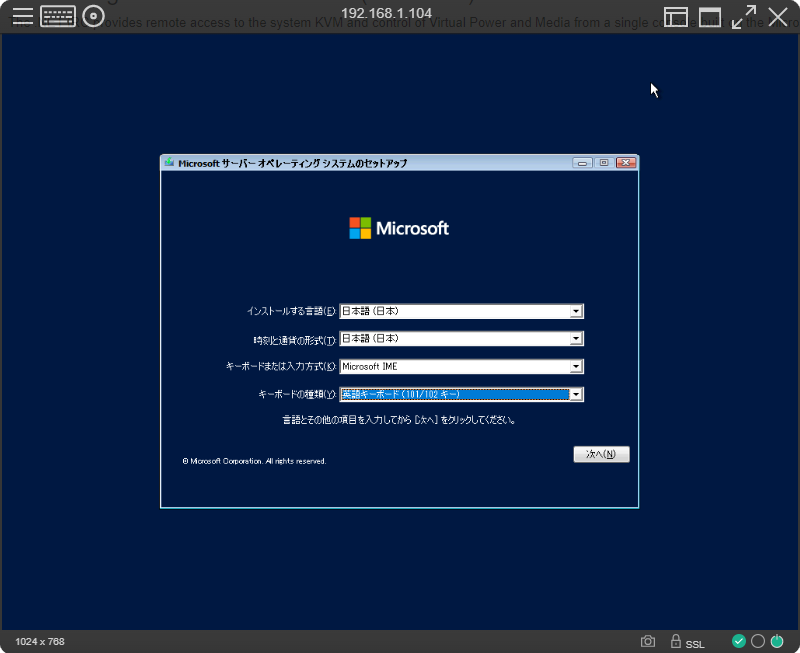Screen dimensions: 800x653
Task: Open the KVM hamburger menu
Action: 22,16
